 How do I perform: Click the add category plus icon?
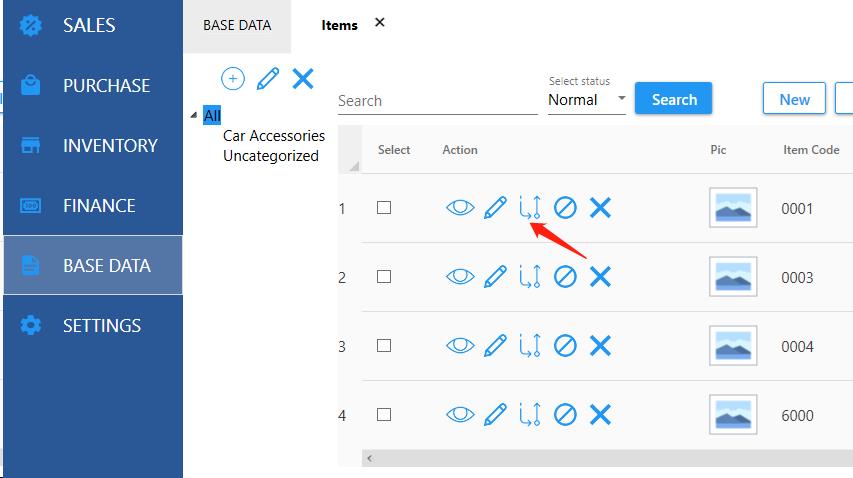(x=232, y=79)
